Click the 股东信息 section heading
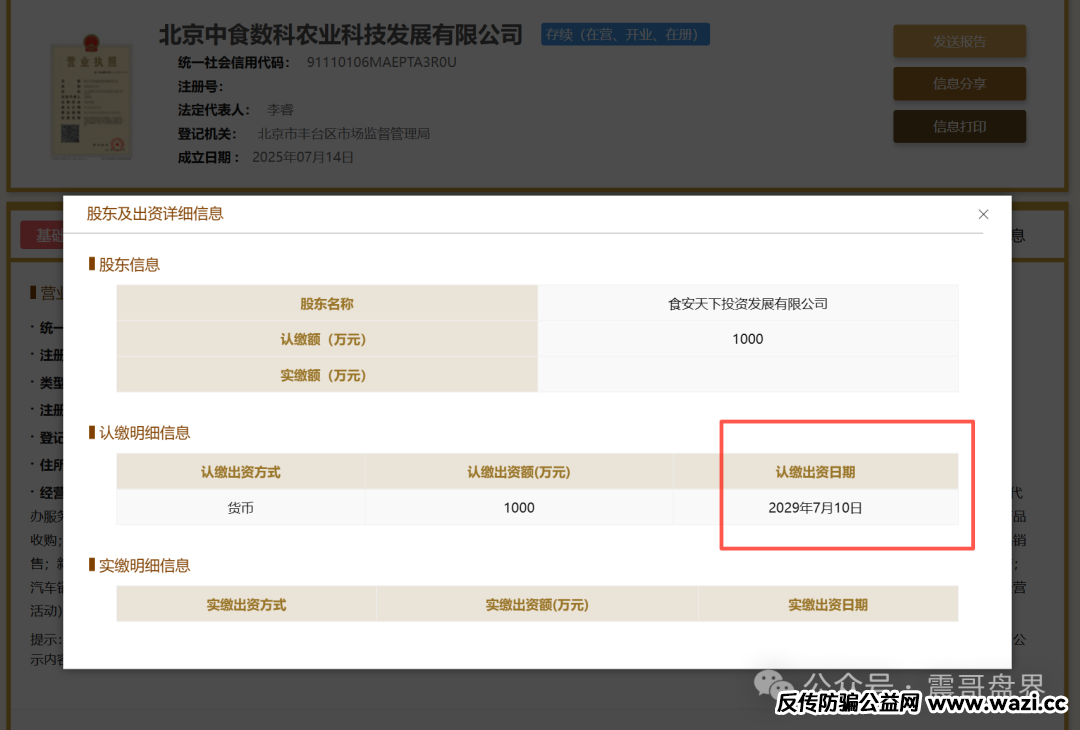The height and width of the screenshot is (730, 1080). [129, 265]
